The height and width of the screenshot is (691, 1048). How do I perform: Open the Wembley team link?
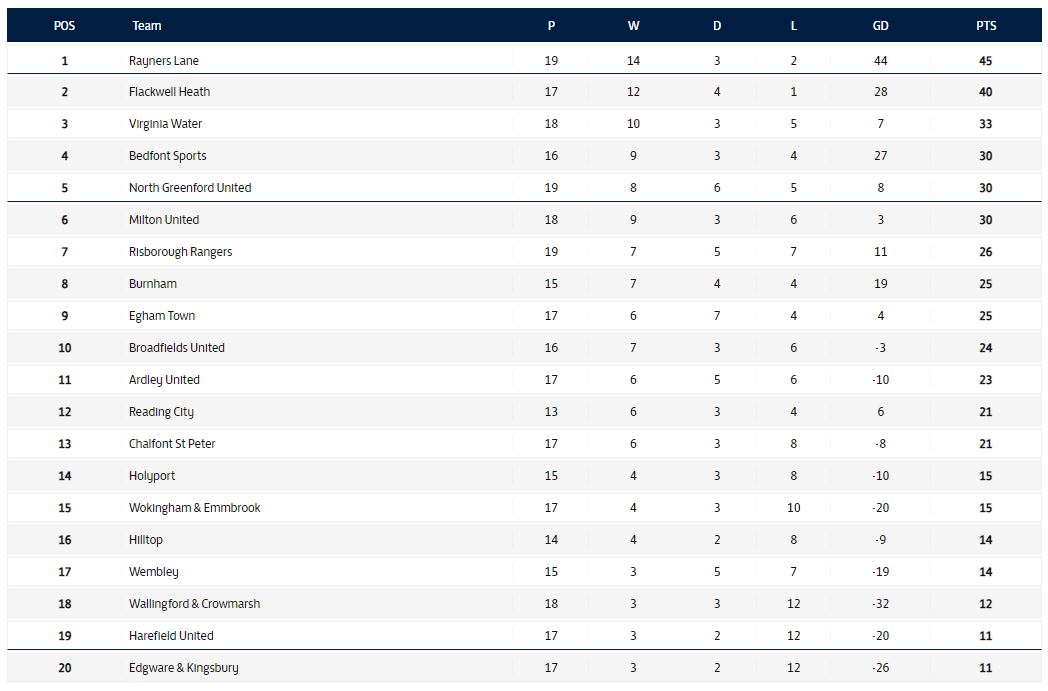point(154,572)
